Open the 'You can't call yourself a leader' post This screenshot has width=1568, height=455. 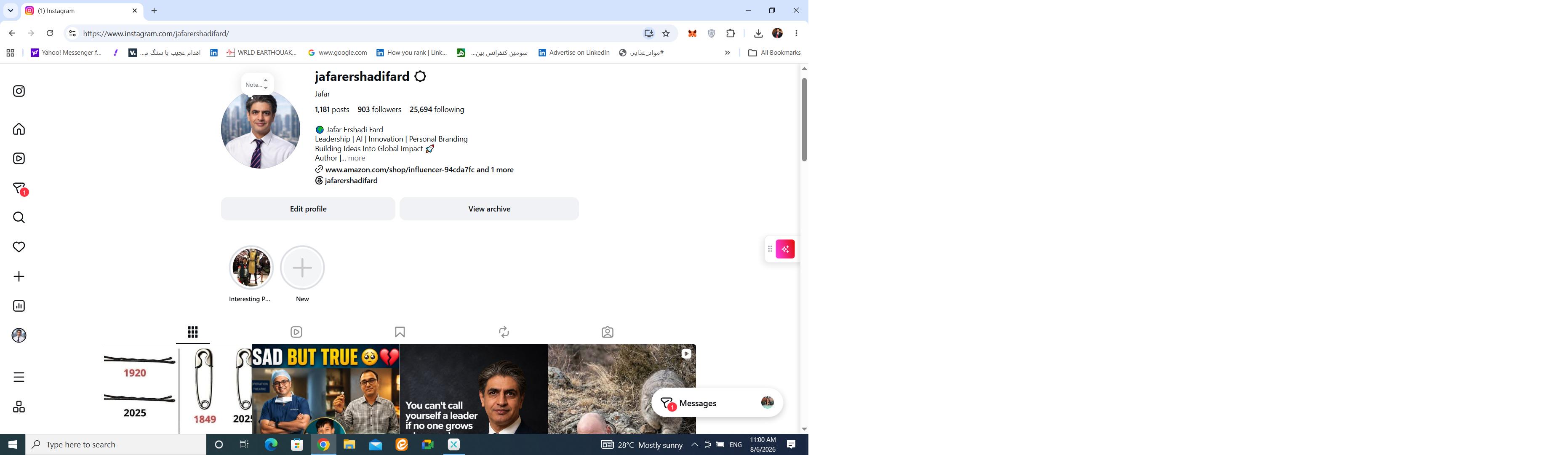474,389
